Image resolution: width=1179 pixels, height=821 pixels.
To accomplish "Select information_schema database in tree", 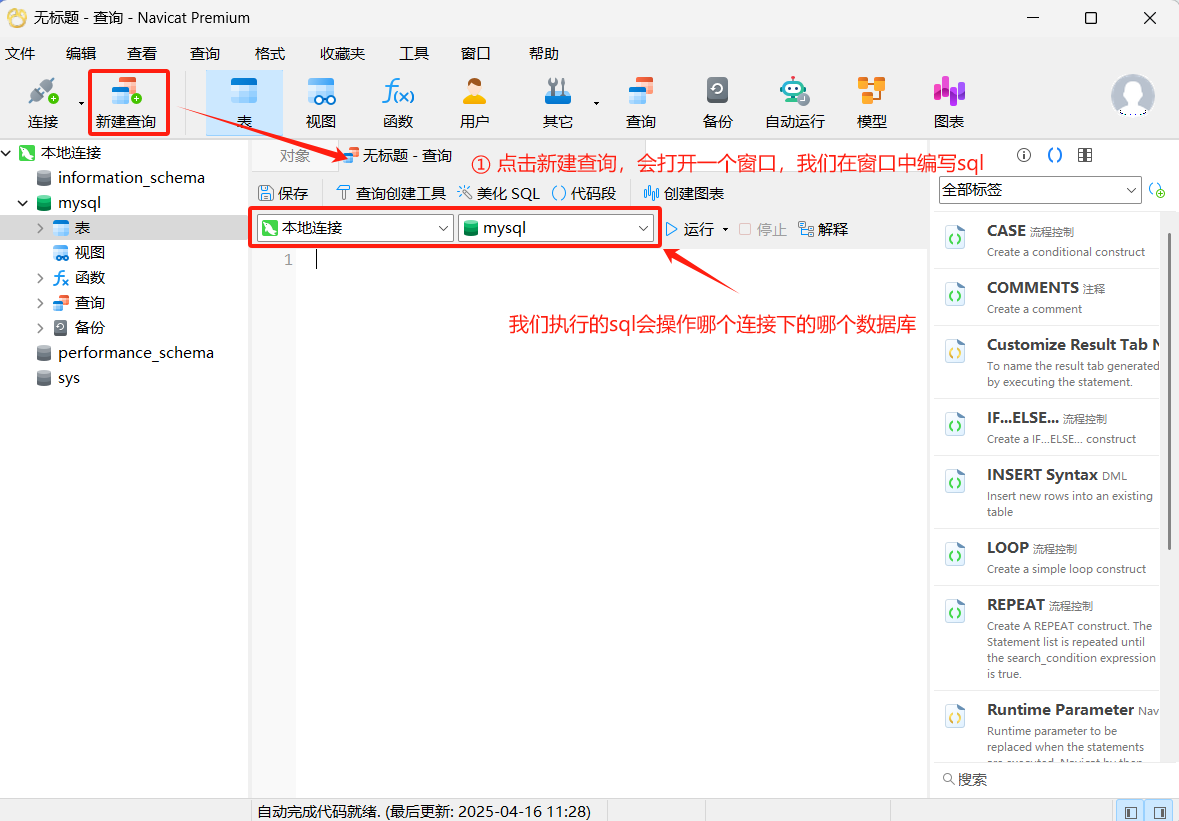I will coord(131,178).
